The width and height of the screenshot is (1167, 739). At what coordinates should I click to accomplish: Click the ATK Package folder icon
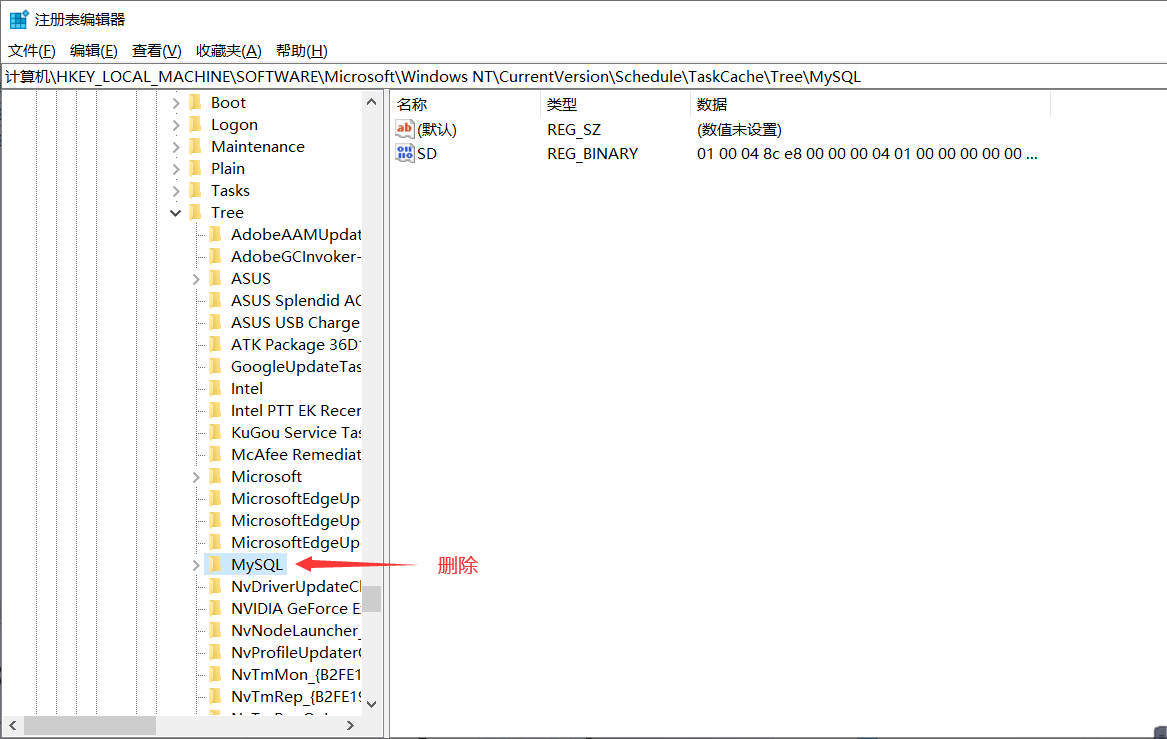point(216,344)
